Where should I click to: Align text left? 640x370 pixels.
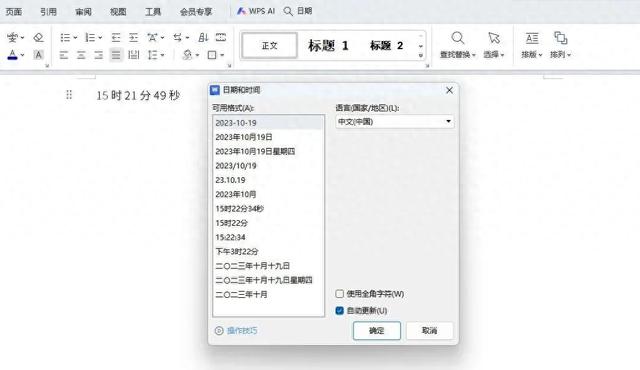(64, 55)
